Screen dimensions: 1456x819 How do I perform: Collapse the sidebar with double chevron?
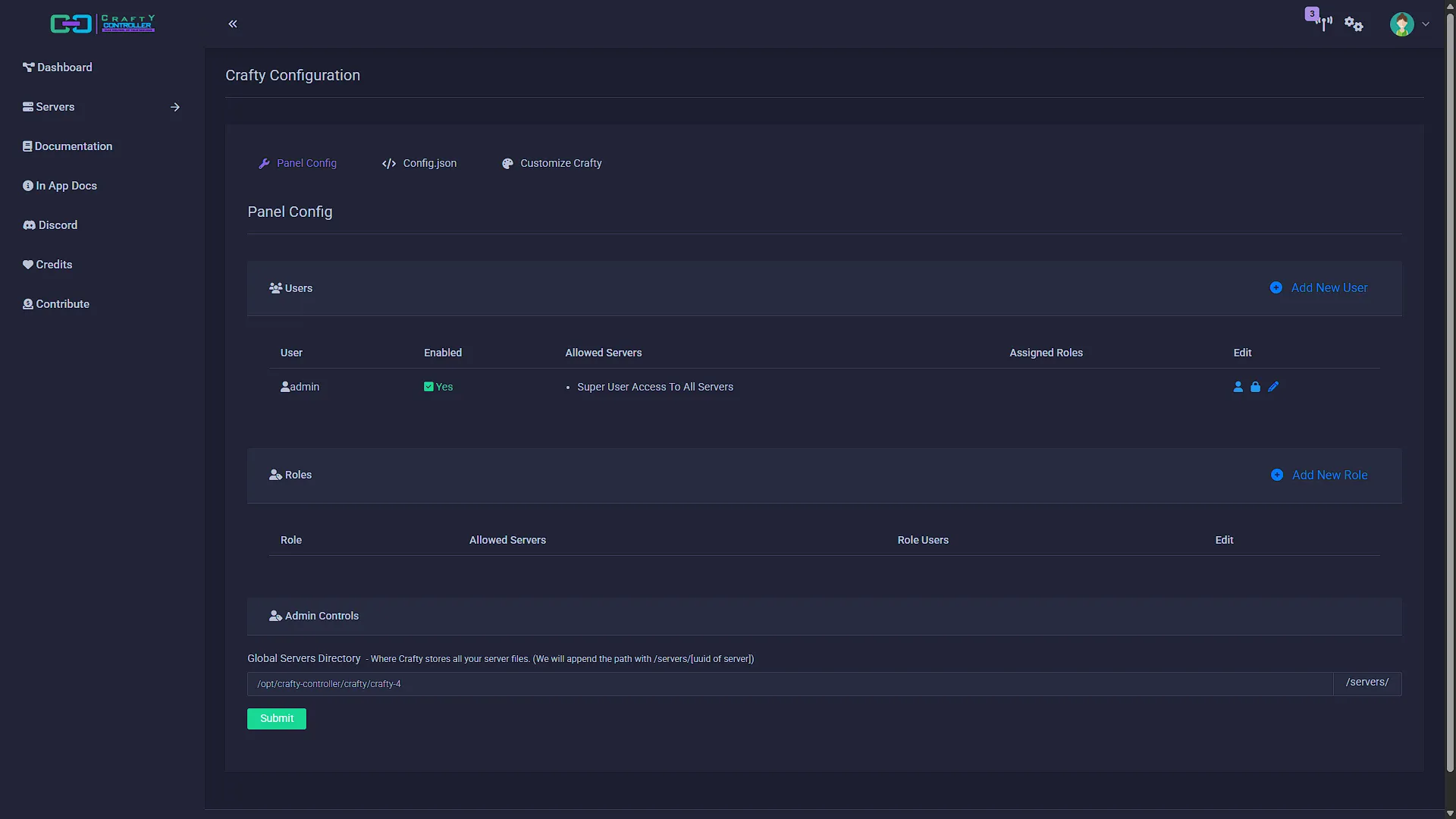233,24
